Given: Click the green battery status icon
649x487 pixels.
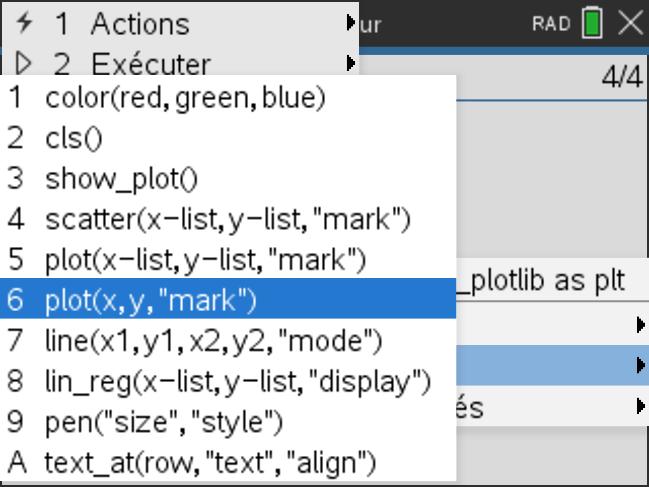Looking at the screenshot, I should point(592,24).
